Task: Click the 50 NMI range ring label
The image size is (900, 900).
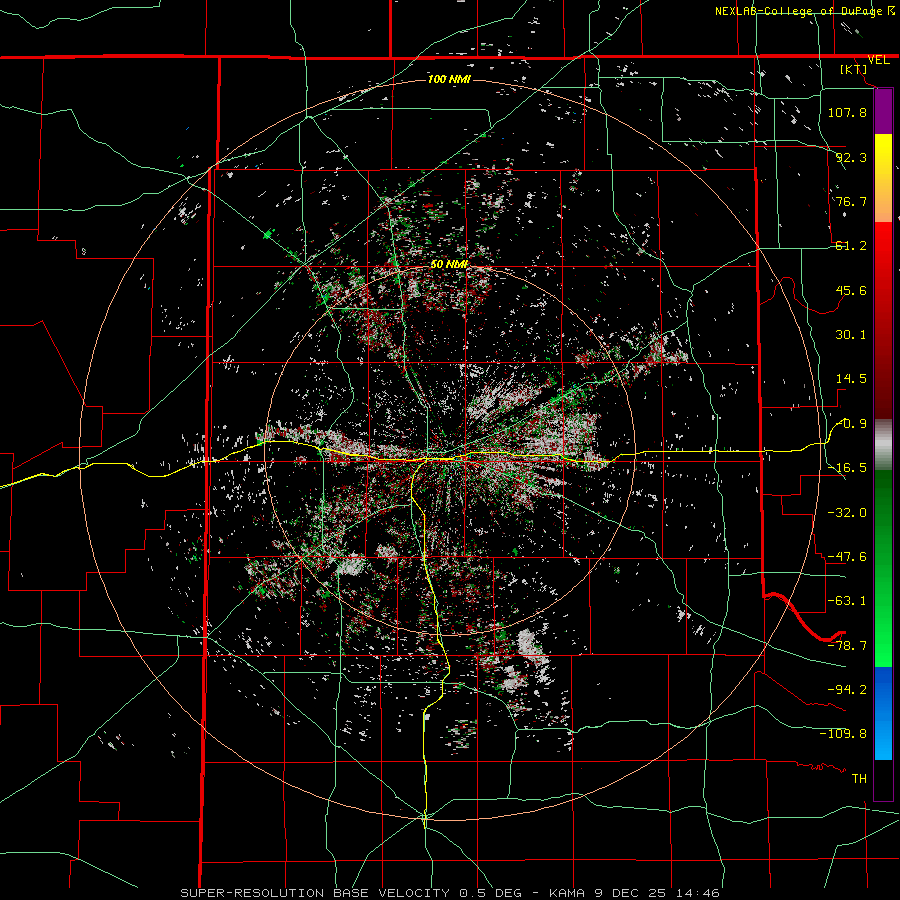Action: (449, 265)
